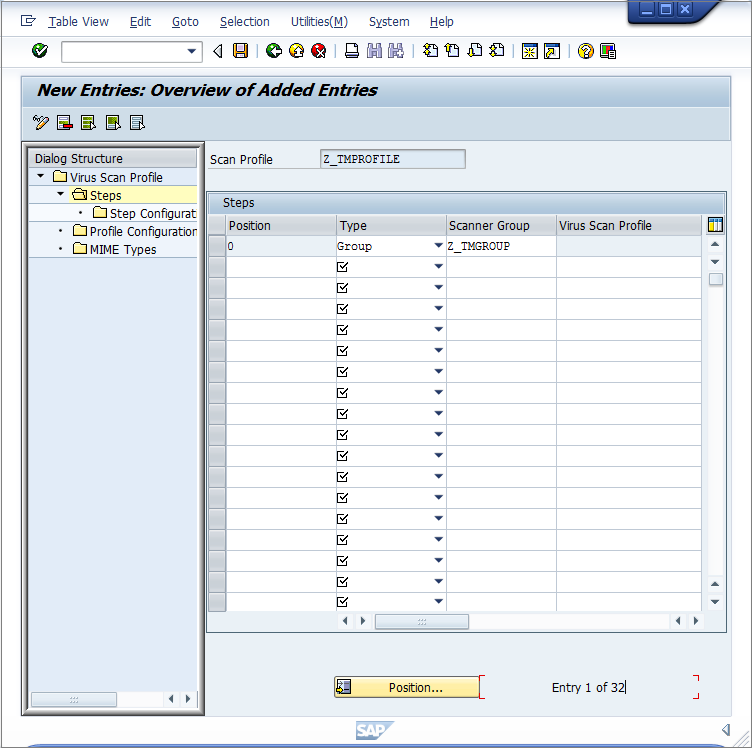Open Type dropdown showing Group

438,246
